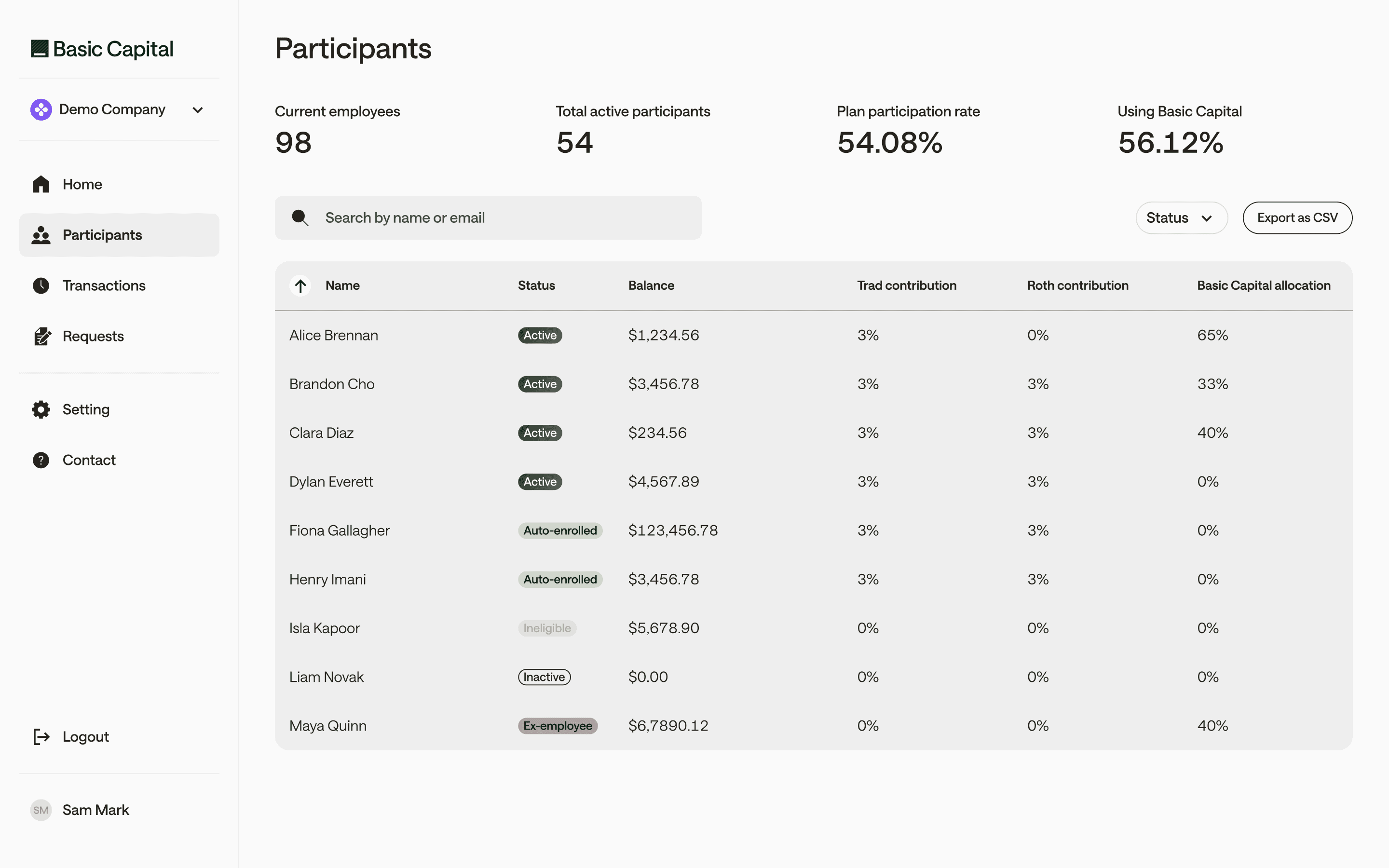Click the Logout arrow icon

coord(41,736)
